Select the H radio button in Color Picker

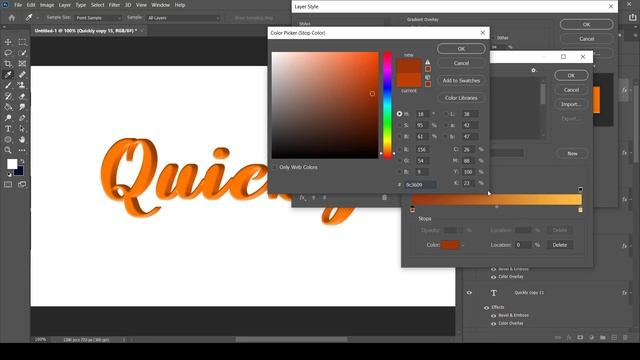(x=399, y=114)
